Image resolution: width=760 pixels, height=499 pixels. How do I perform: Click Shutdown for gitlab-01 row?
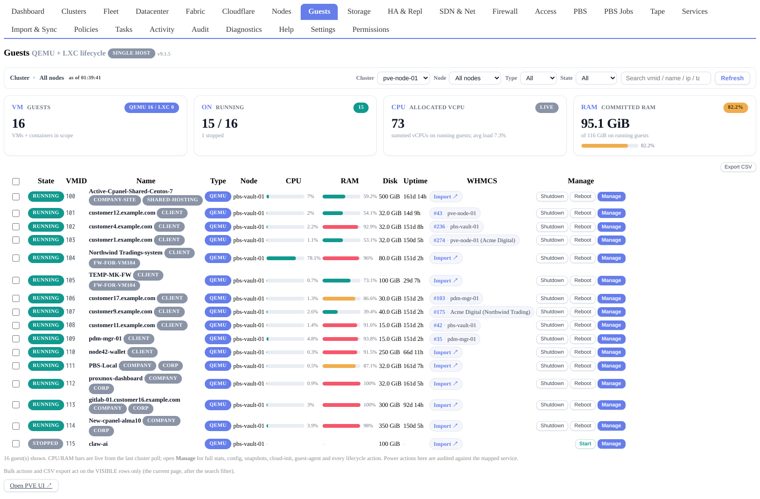[x=552, y=405]
